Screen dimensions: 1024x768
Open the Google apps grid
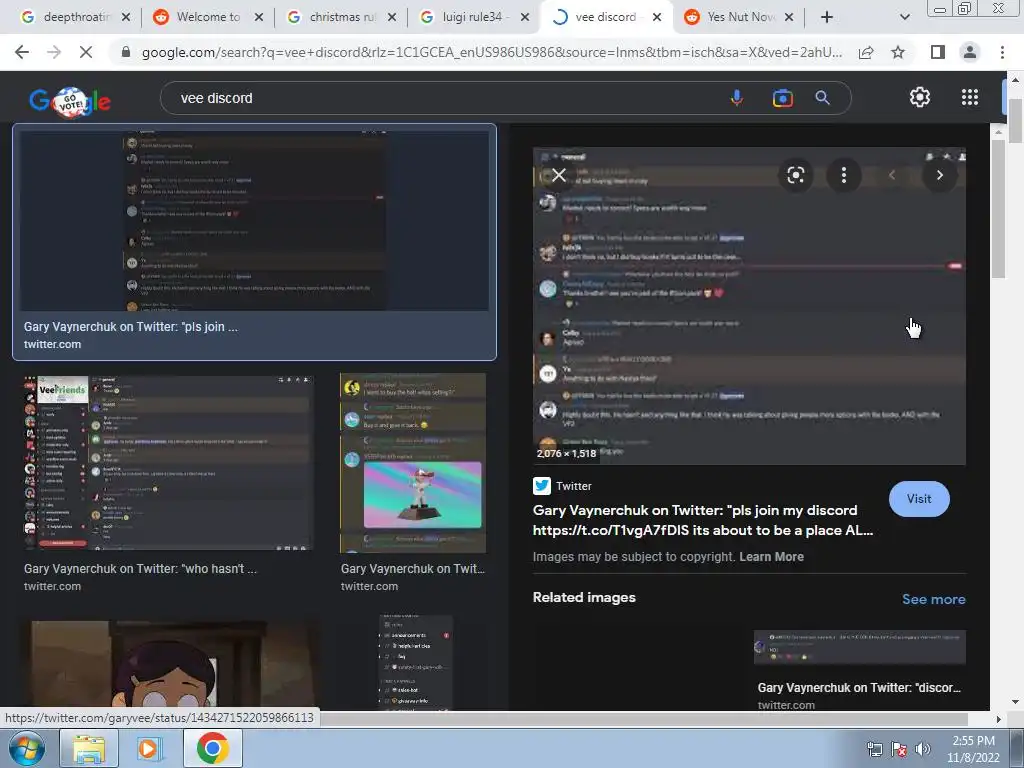tap(970, 97)
